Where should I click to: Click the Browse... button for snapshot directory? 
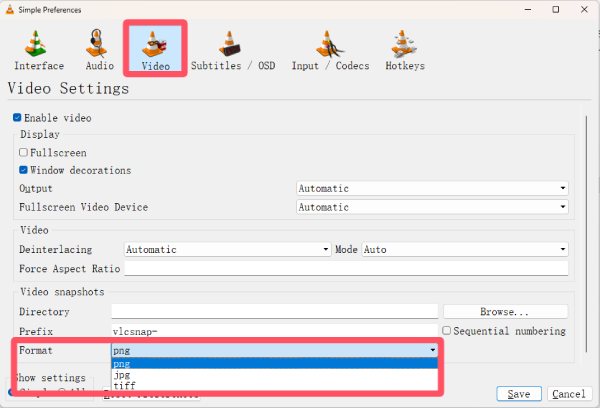(x=505, y=312)
